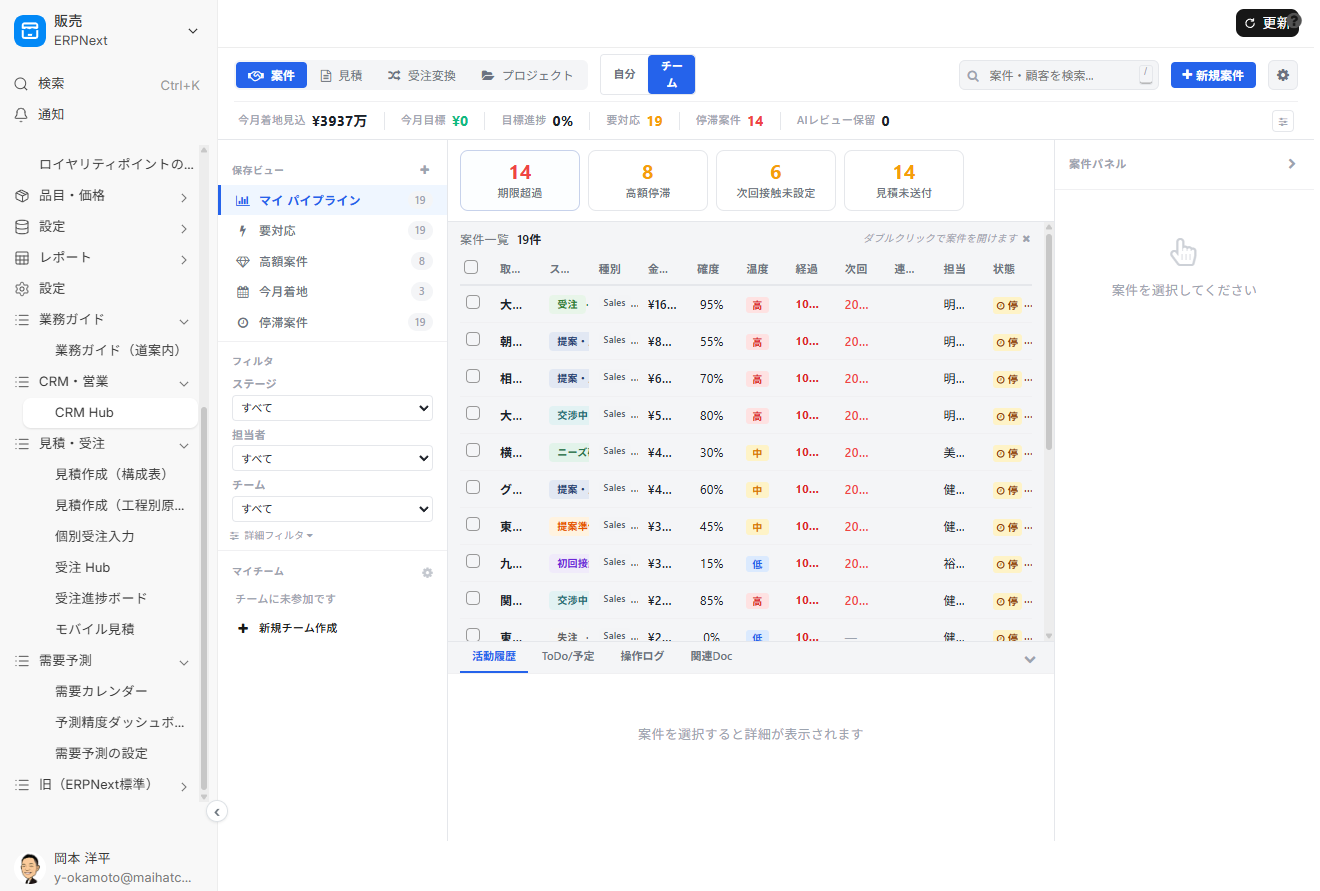Tick the select-all checkbox in the table header
1320x891 pixels.
pyautogui.click(x=471, y=267)
